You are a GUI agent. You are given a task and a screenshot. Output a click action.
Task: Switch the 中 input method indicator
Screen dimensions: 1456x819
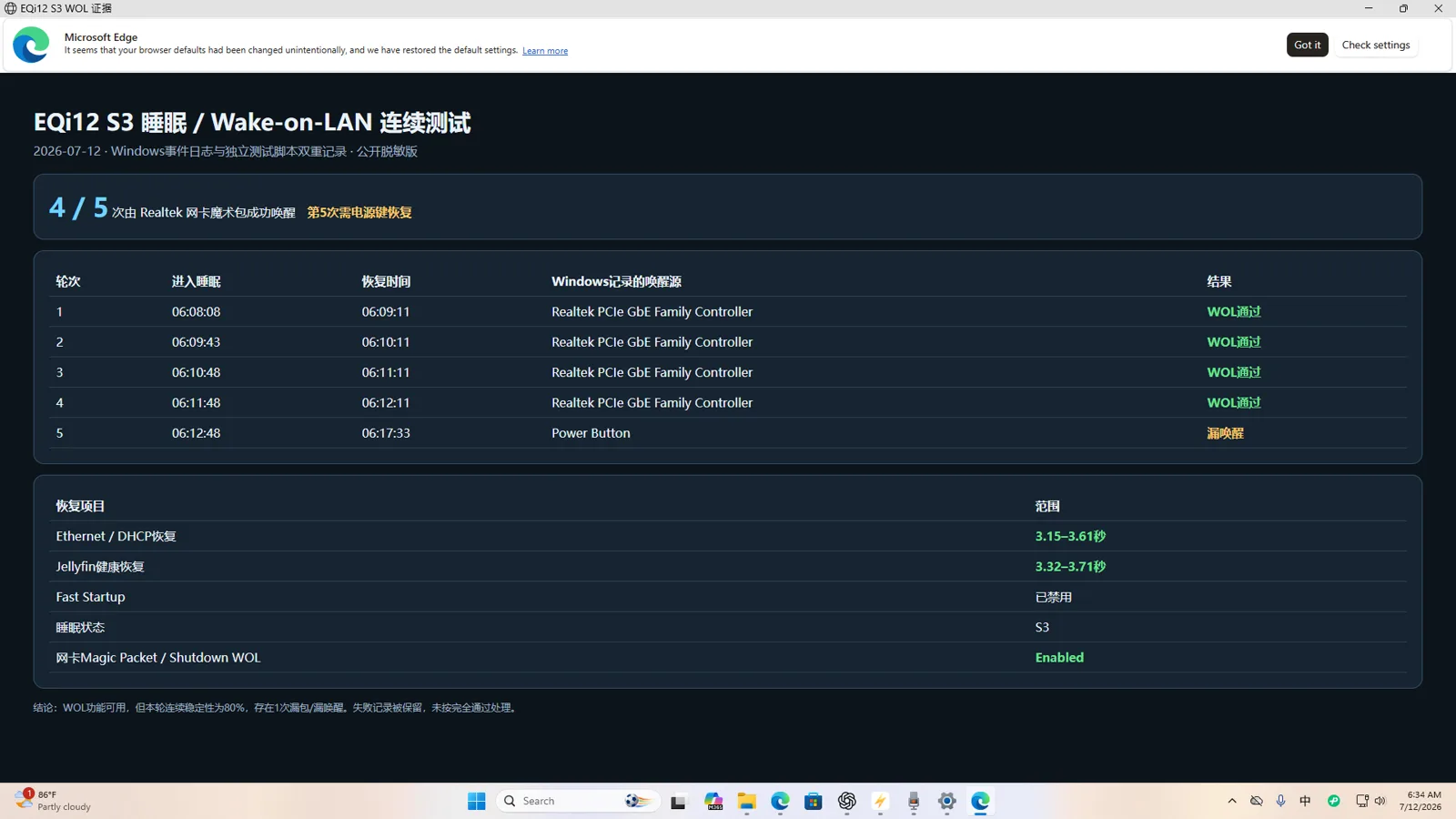tap(1305, 801)
